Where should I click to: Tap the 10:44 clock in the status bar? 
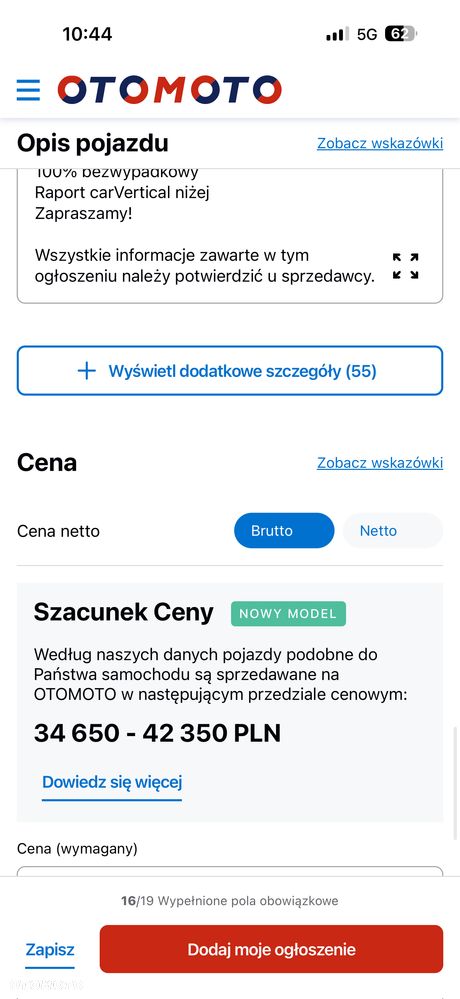87,34
